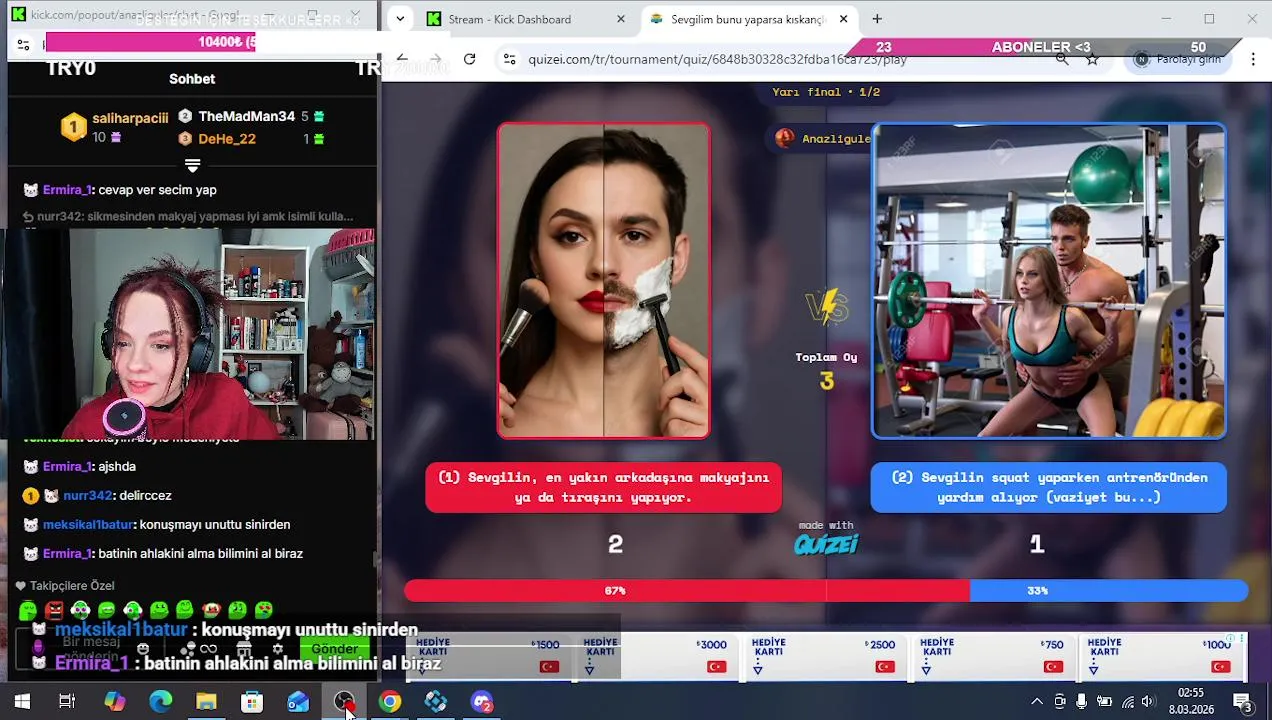Click the quizei.com address bar URL
The height and width of the screenshot is (720, 1272).
coord(717,59)
